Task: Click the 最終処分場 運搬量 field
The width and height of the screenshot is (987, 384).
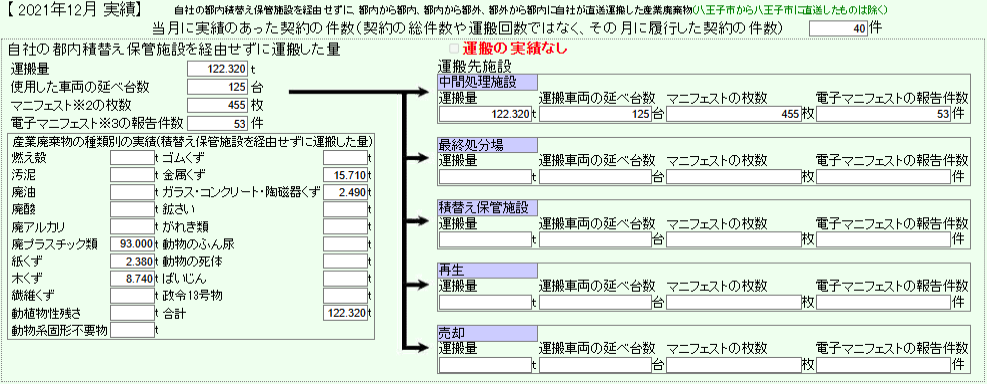Action: tap(485, 176)
